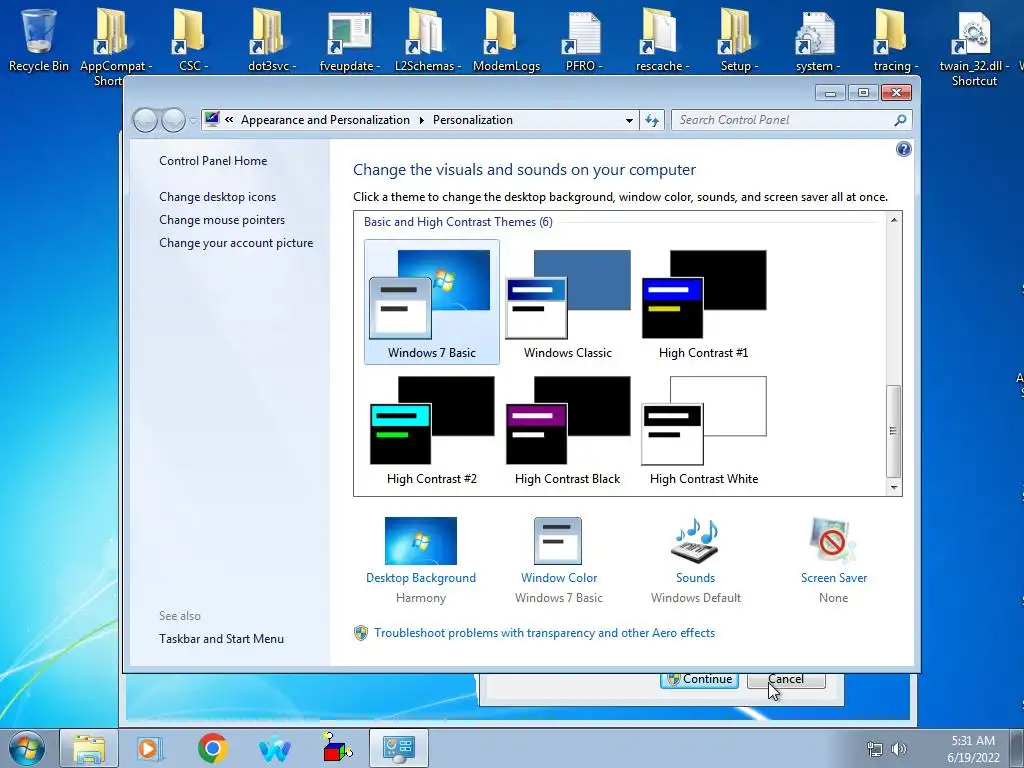Click the search magnifier icon
The image size is (1024, 768).
coord(900,120)
